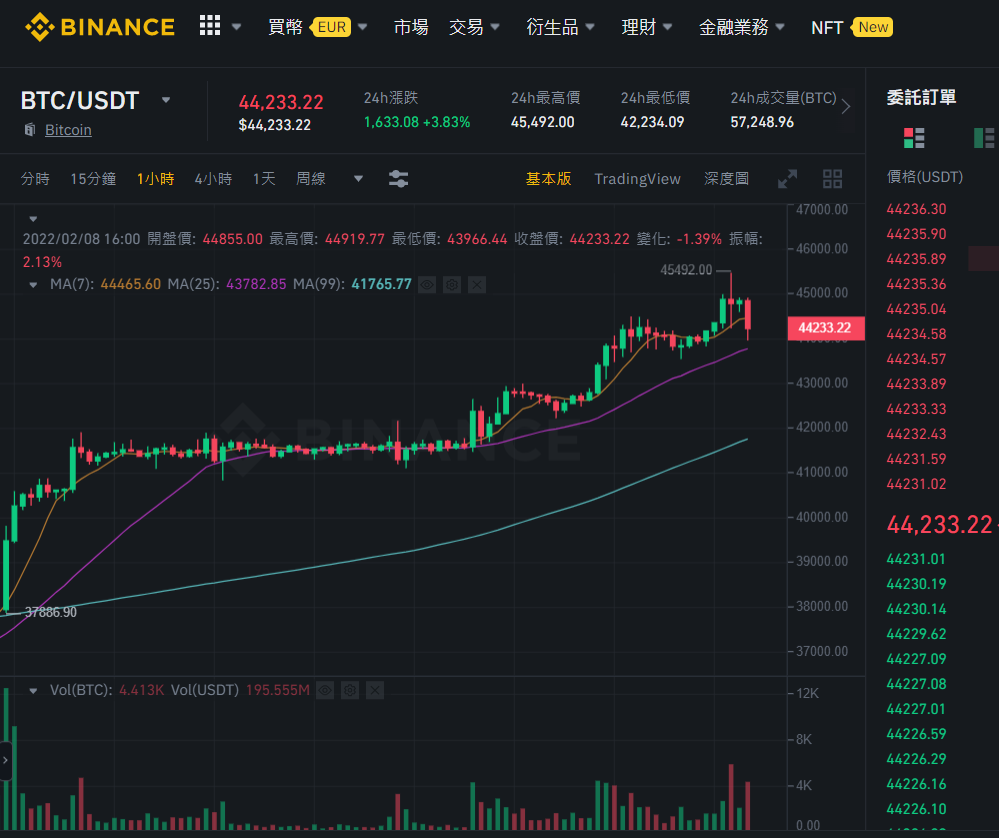Screen dimensions: 999x838
Task: Toggle MA indicator visibility eye
Action: pyautogui.click(x=427, y=285)
